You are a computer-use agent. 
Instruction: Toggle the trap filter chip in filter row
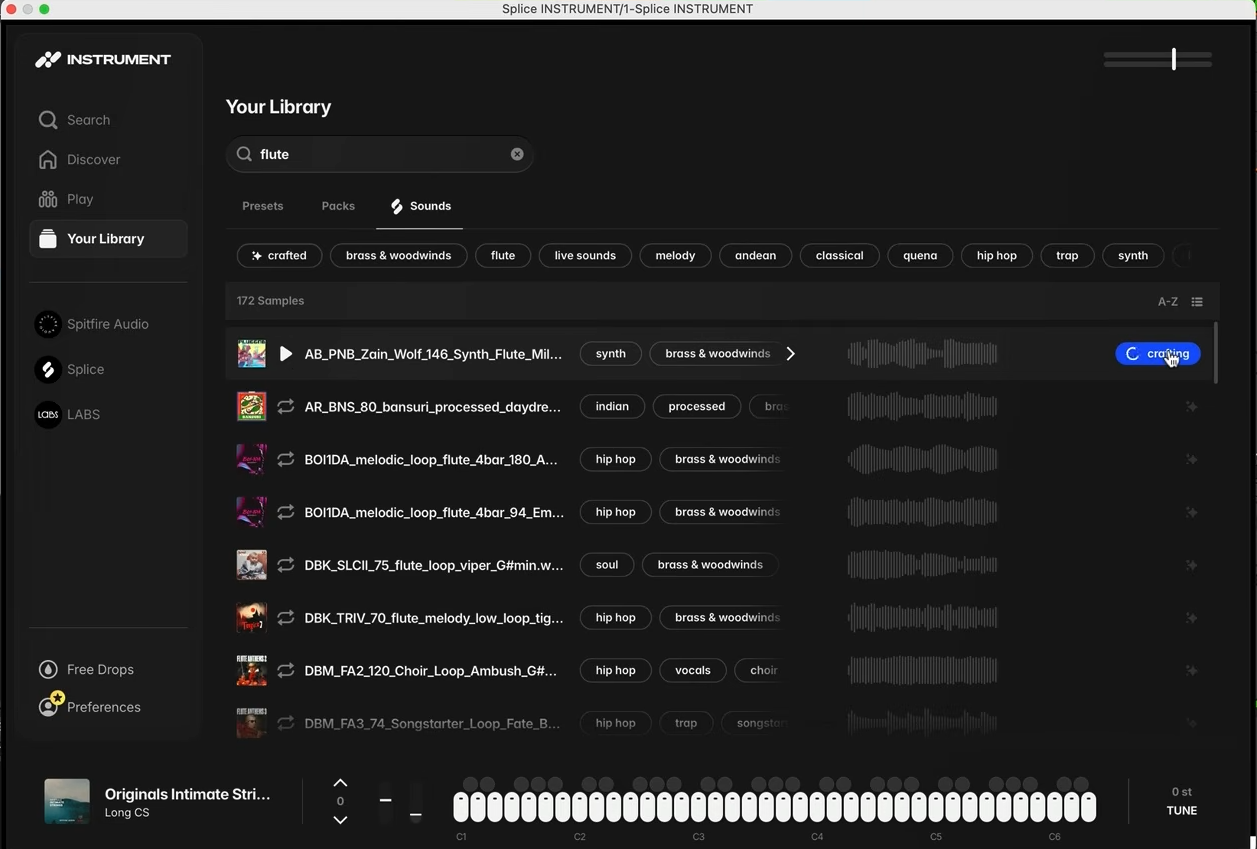(x=1067, y=256)
